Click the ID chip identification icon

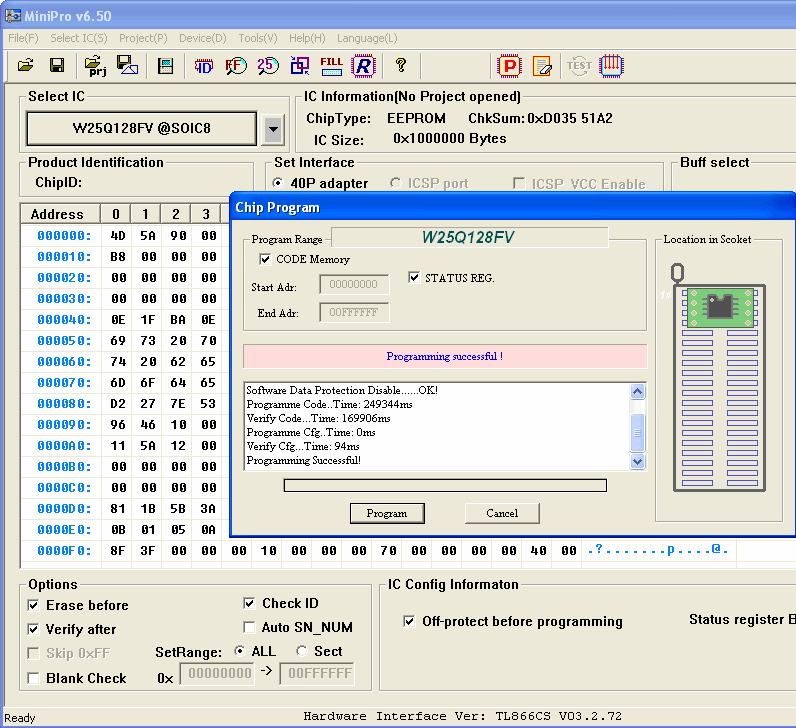point(204,66)
